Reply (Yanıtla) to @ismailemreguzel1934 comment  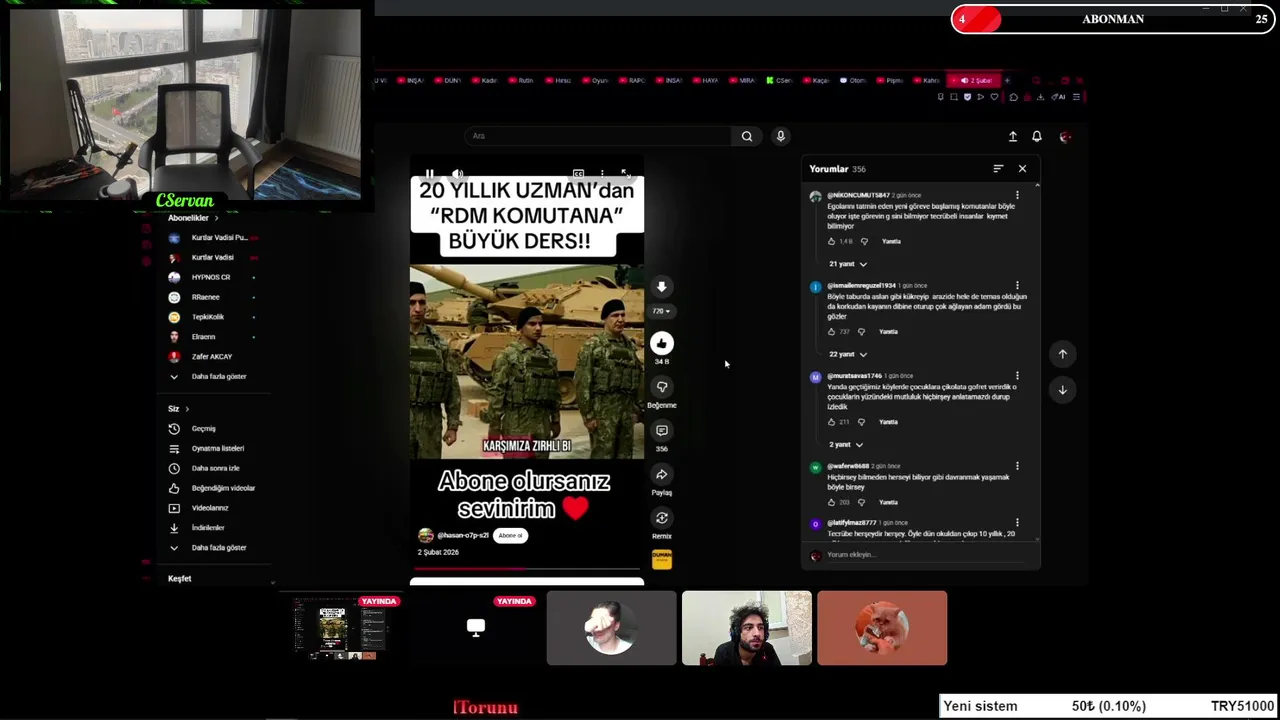(x=888, y=331)
